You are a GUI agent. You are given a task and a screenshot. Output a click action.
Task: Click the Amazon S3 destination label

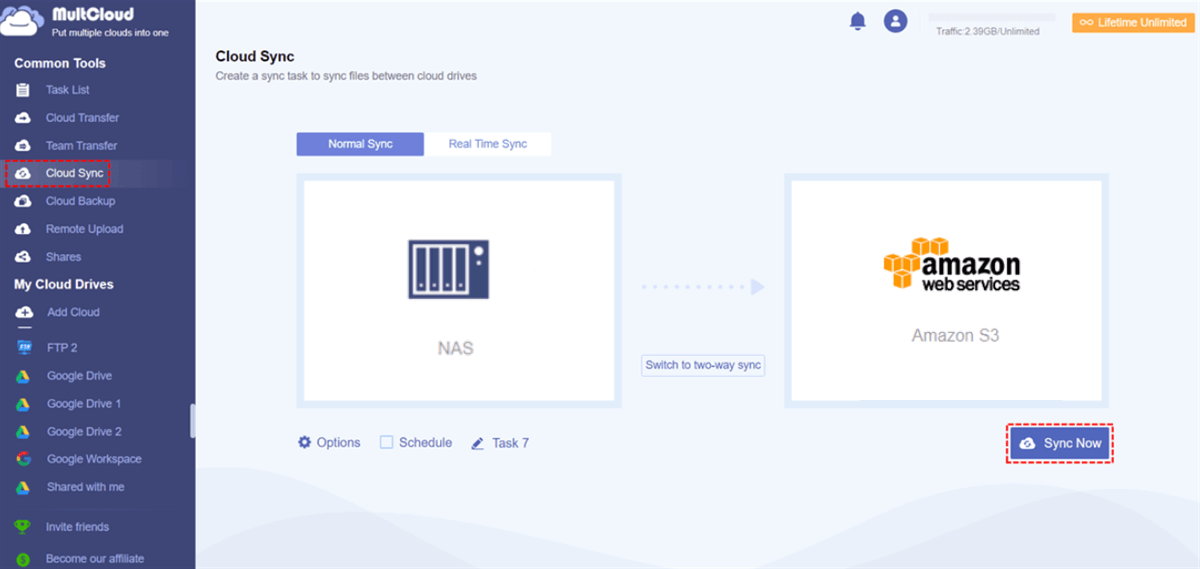coord(955,335)
